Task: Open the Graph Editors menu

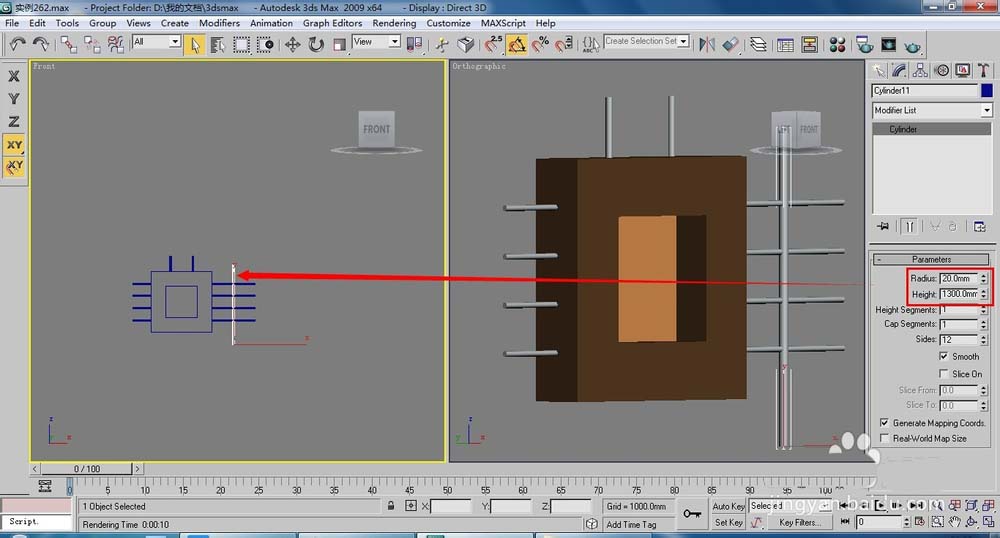Action: pyautogui.click(x=332, y=23)
